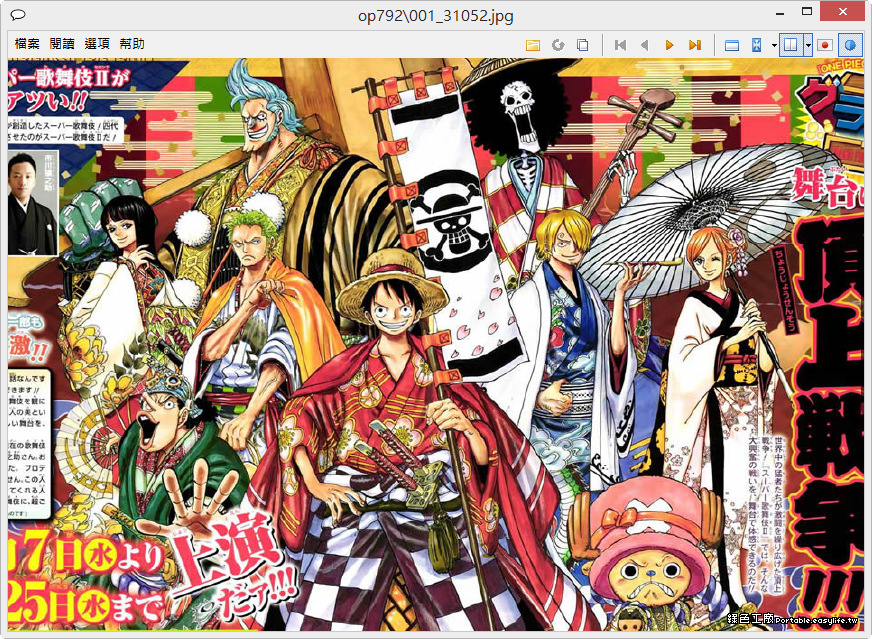872x639 pixels.
Task: Click the fit-to-window scaling icon
Action: coord(756,45)
